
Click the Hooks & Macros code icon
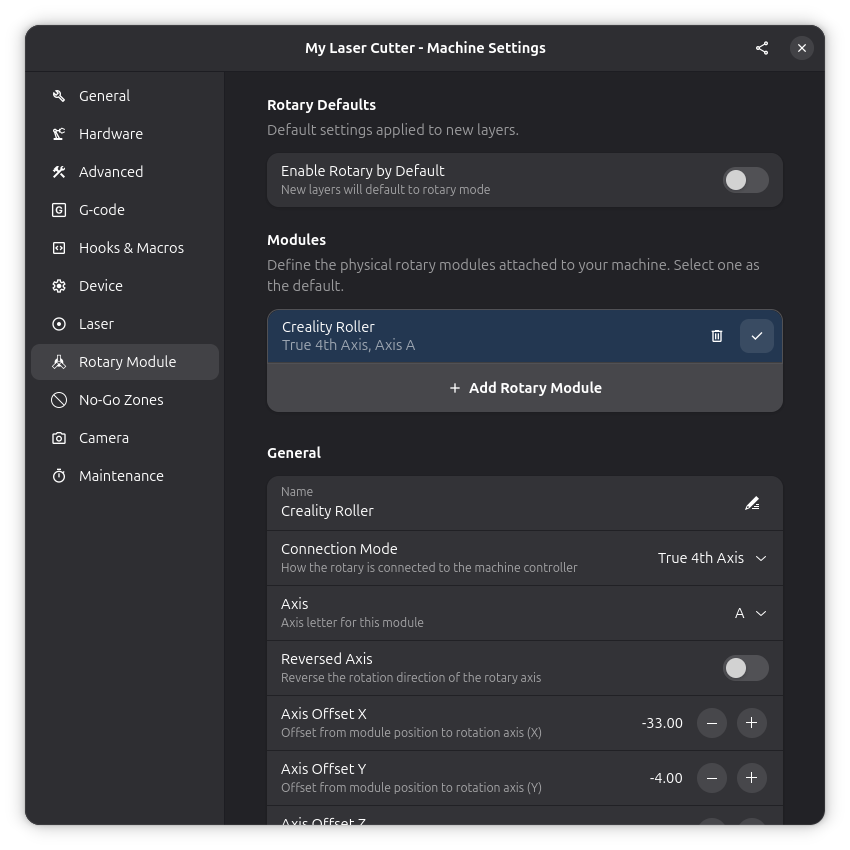tap(59, 248)
